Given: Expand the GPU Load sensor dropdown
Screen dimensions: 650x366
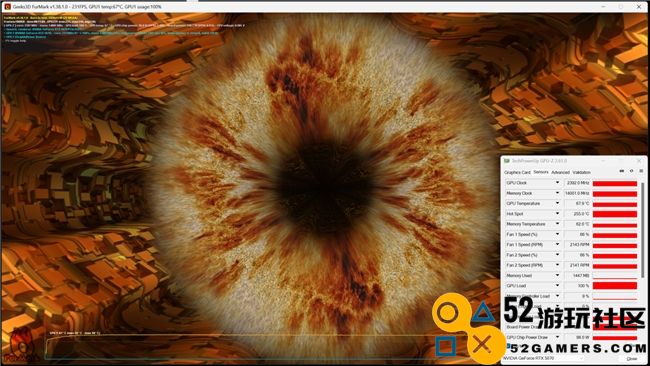Looking at the screenshot, I should (x=557, y=286).
